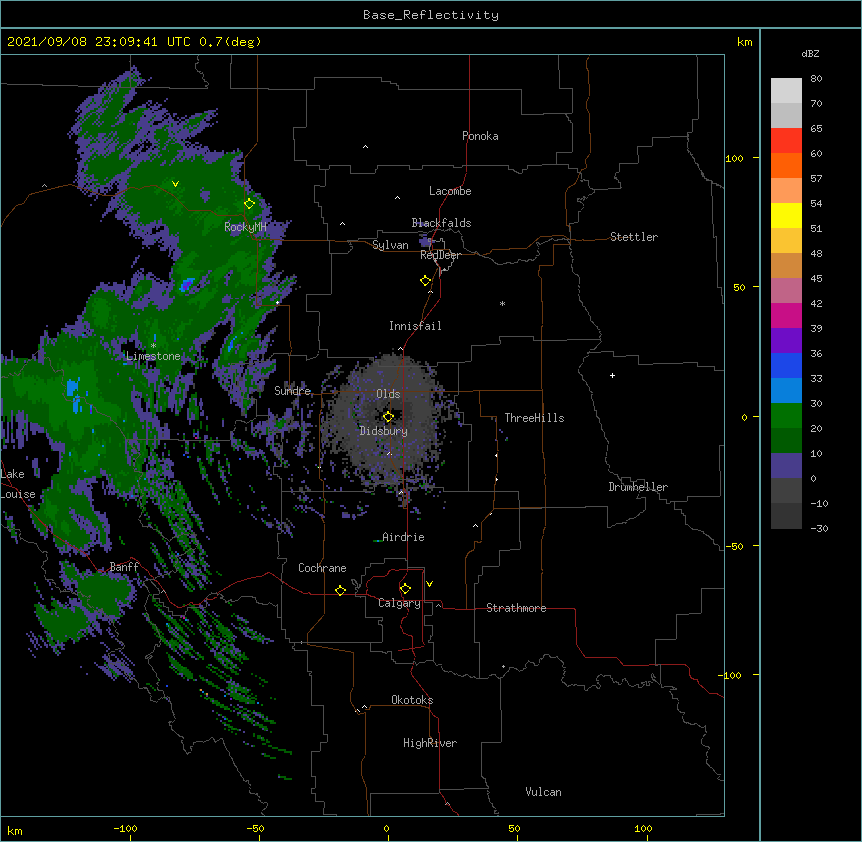
Task: Select the red 60-65 dBZ legend swatch
Action: point(786,141)
